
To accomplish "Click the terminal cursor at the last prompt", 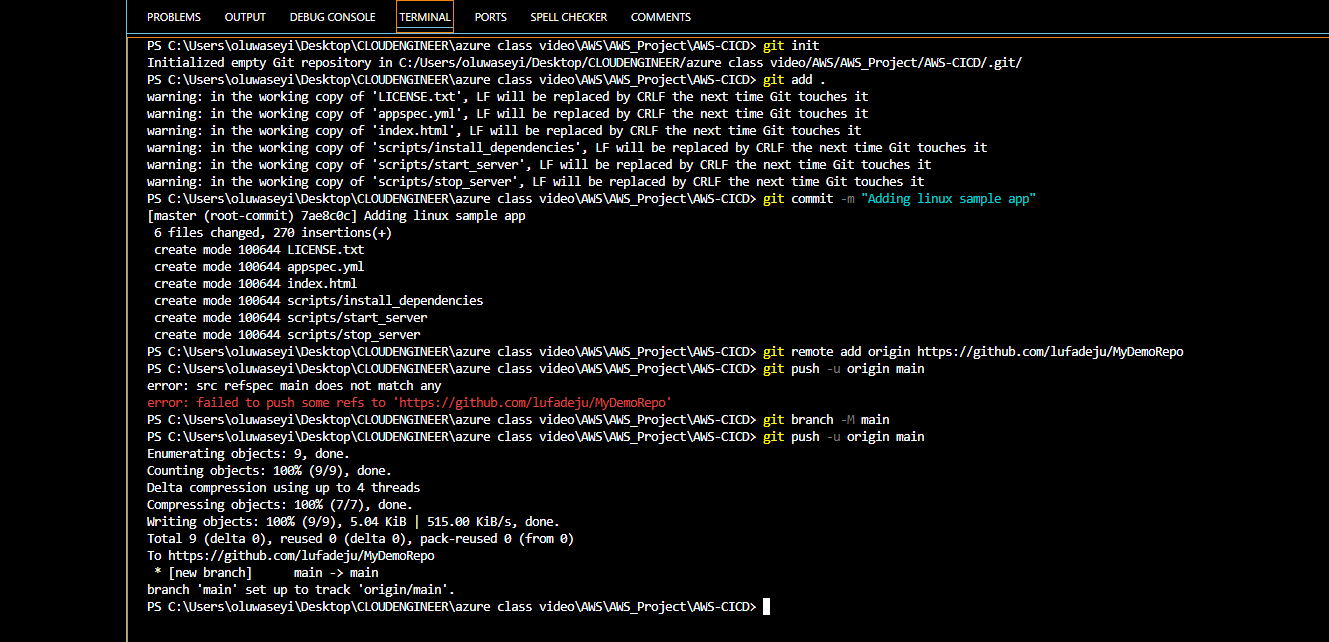I will [x=767, y=607].
